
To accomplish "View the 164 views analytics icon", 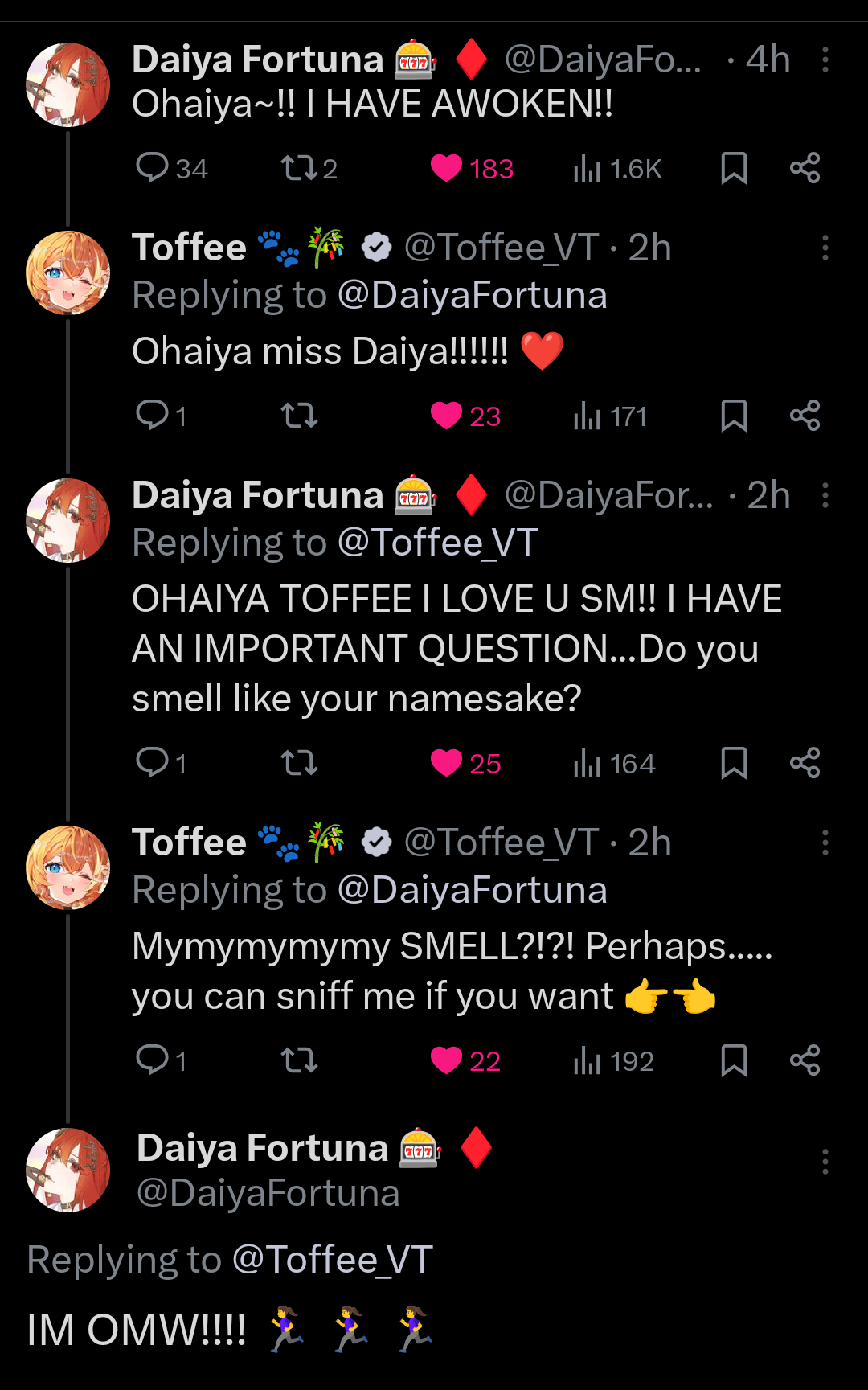I will pos(588,764).
